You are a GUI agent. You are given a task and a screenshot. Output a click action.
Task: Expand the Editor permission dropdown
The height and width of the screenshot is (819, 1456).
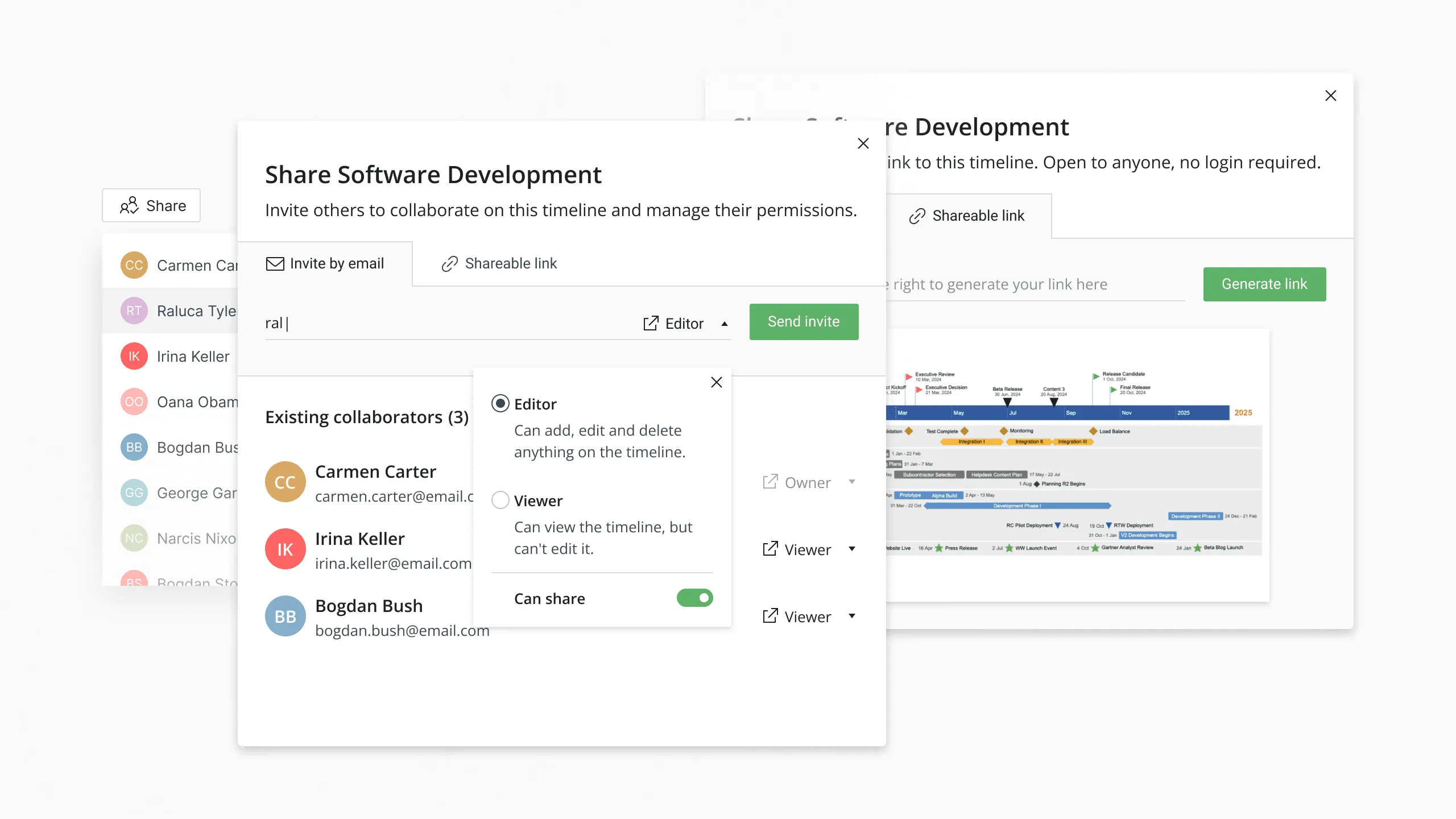(x=685, y=322)
